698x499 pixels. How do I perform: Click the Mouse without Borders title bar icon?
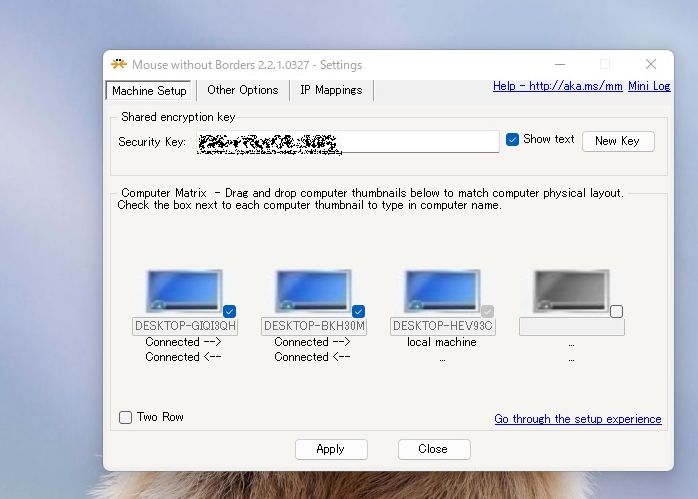click(x=119, y=64)
